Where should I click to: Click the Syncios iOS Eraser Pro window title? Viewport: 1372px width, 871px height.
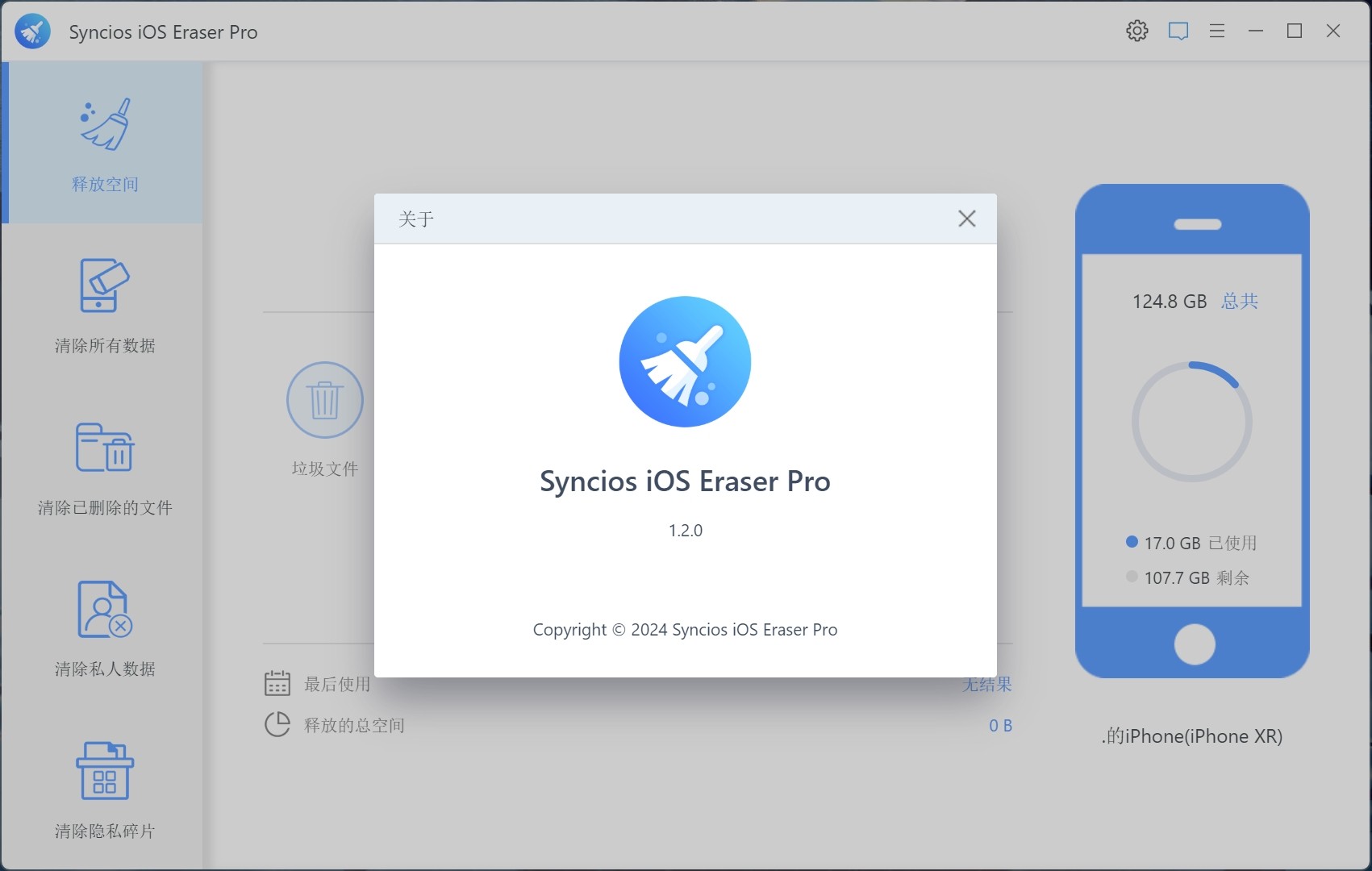[x=163, y=32]
